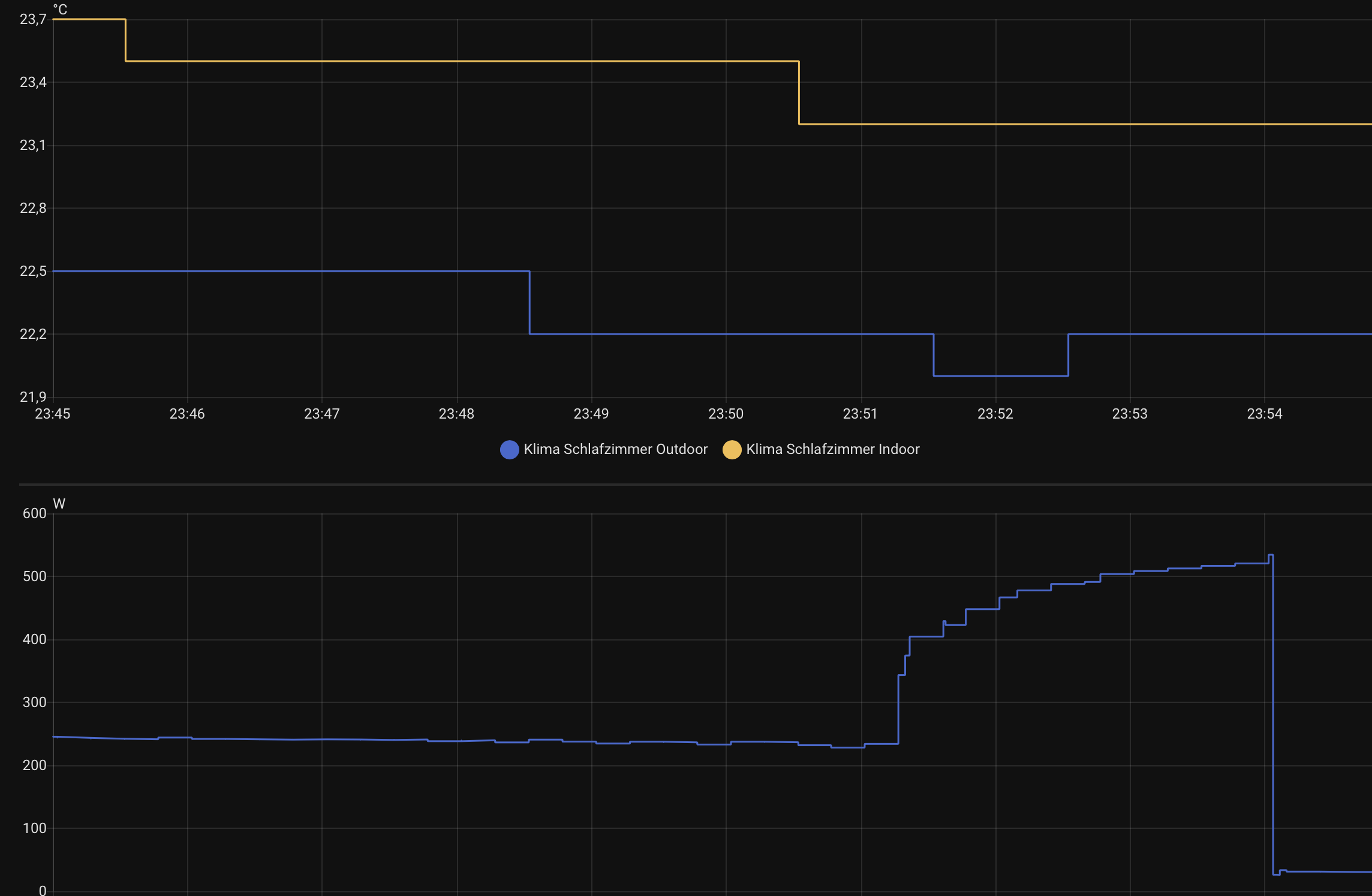
Task: Click the 22,5 temperature axis label
Action: (x=33, y=271)
